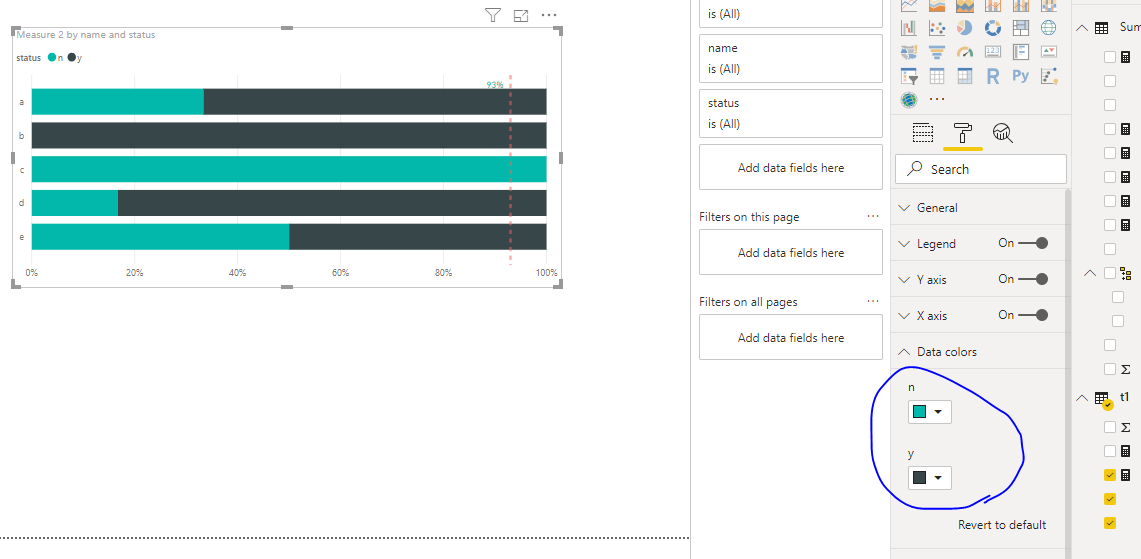Select the teal bar for category c
The image size is (1141, 559).
[289, 169]
